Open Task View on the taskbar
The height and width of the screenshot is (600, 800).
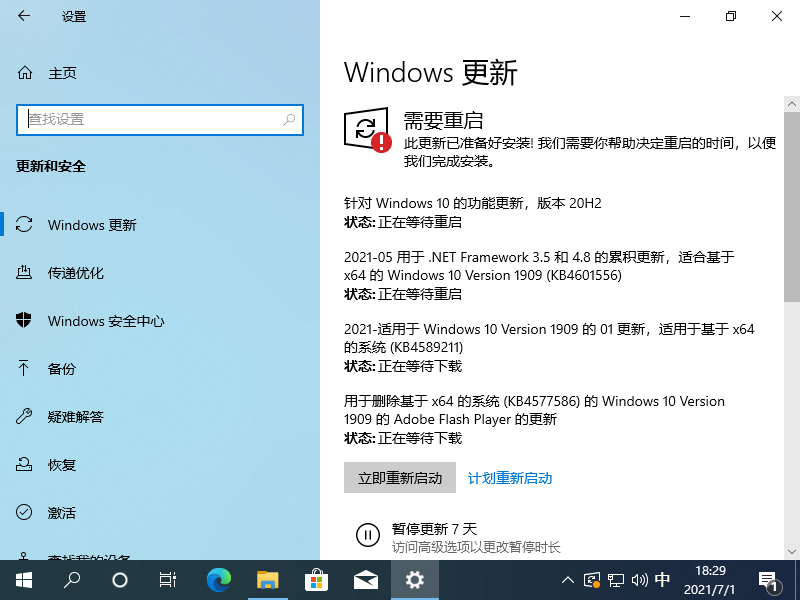point(168,579)
